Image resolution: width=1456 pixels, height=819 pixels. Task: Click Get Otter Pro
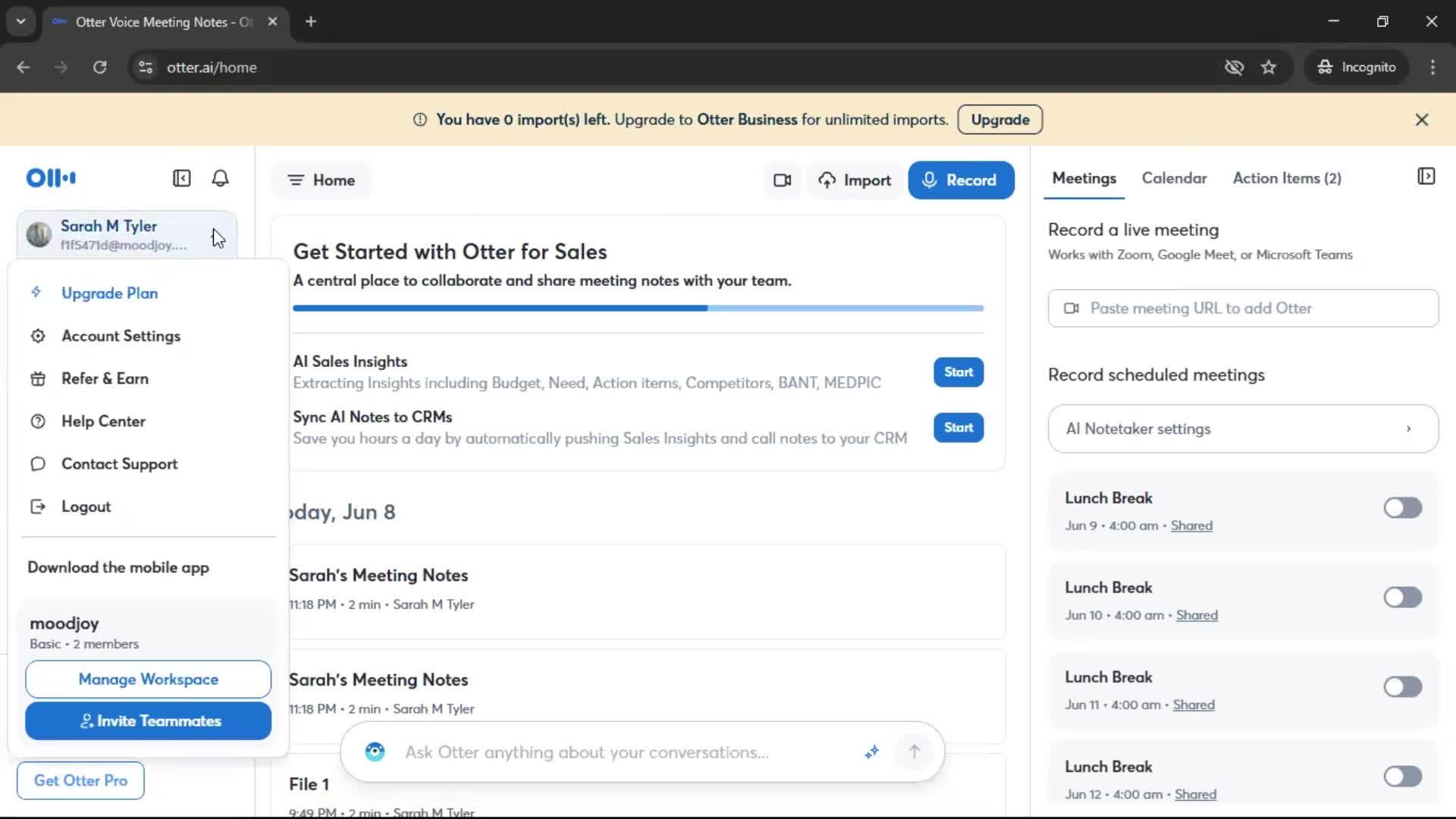point(80,780)
